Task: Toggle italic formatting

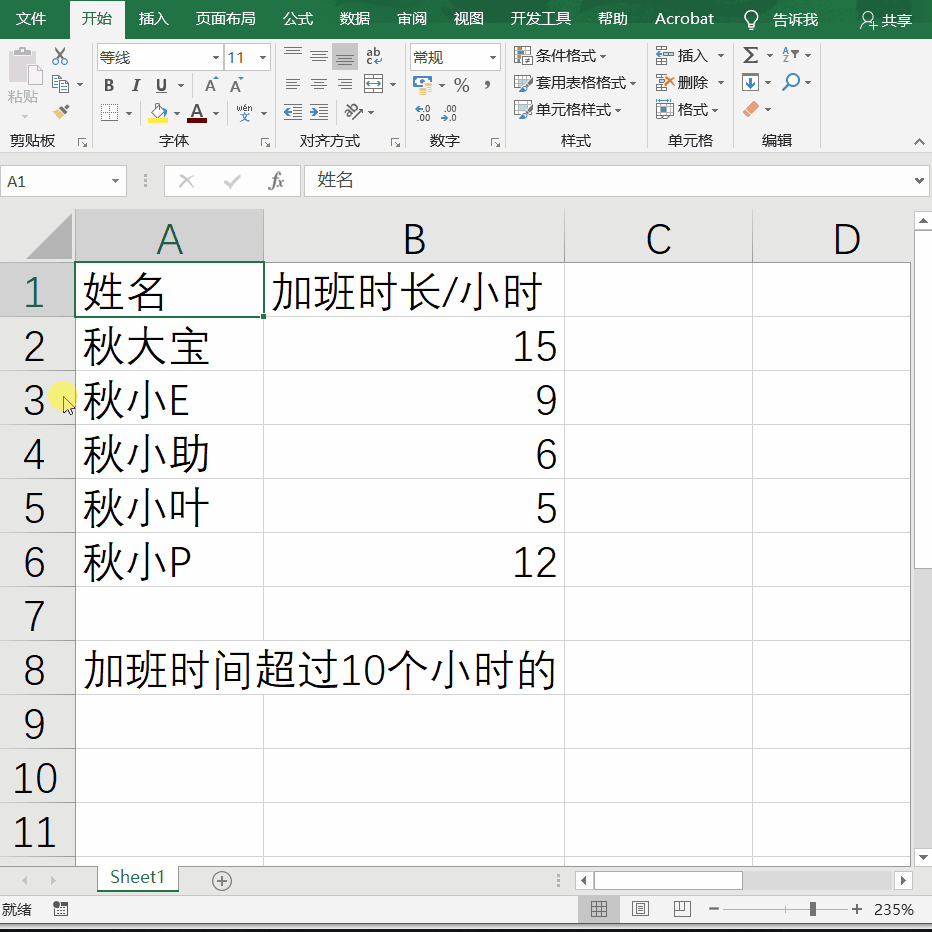Action: 134,86
